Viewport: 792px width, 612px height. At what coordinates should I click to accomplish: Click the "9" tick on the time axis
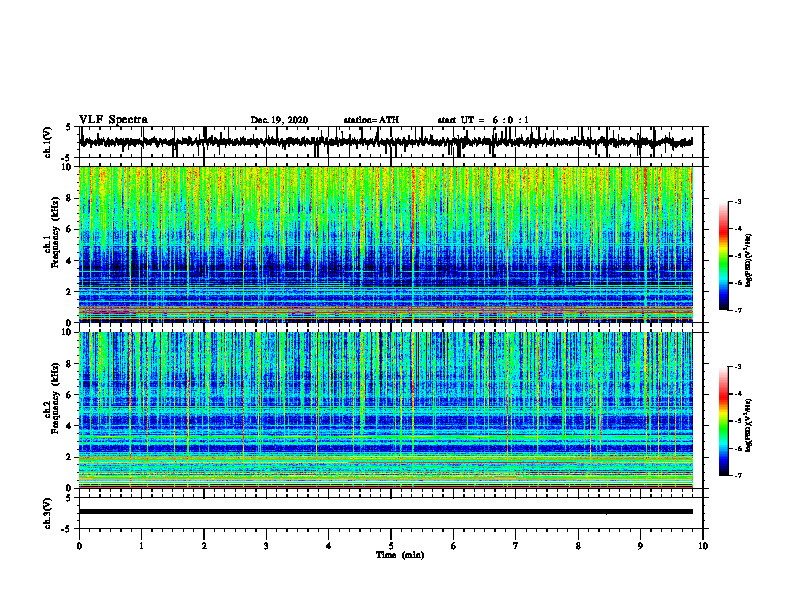pyautogui.click(x=640, y=546)
